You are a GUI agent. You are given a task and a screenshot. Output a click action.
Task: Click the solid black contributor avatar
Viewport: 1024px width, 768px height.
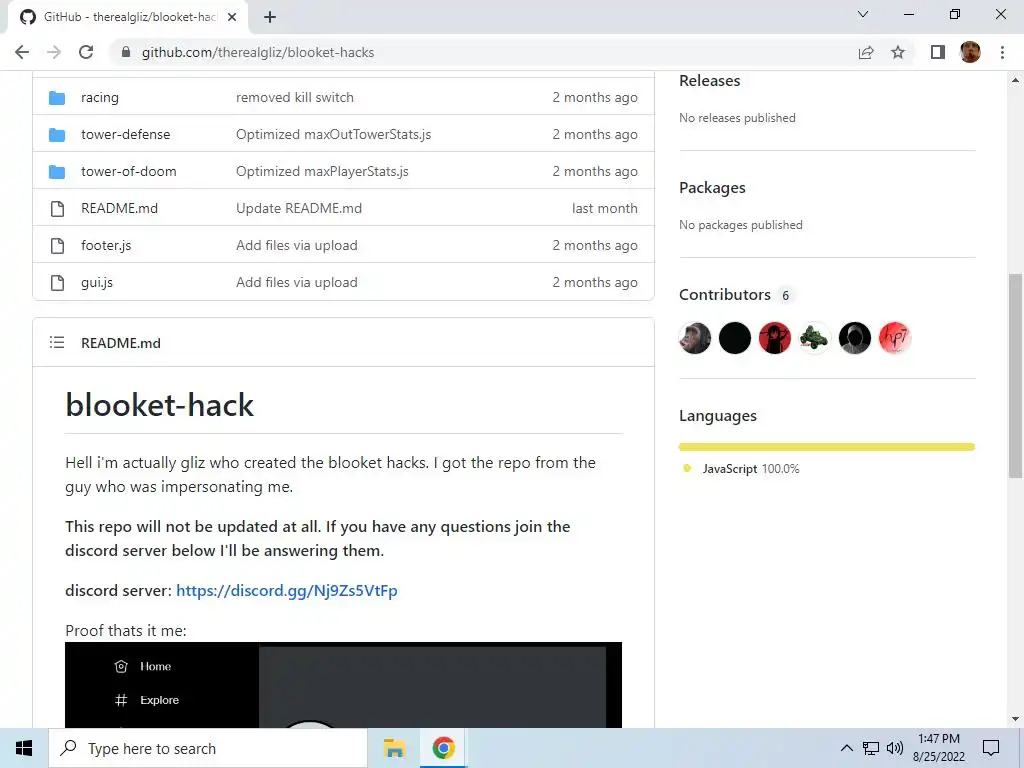pos(735,338)
